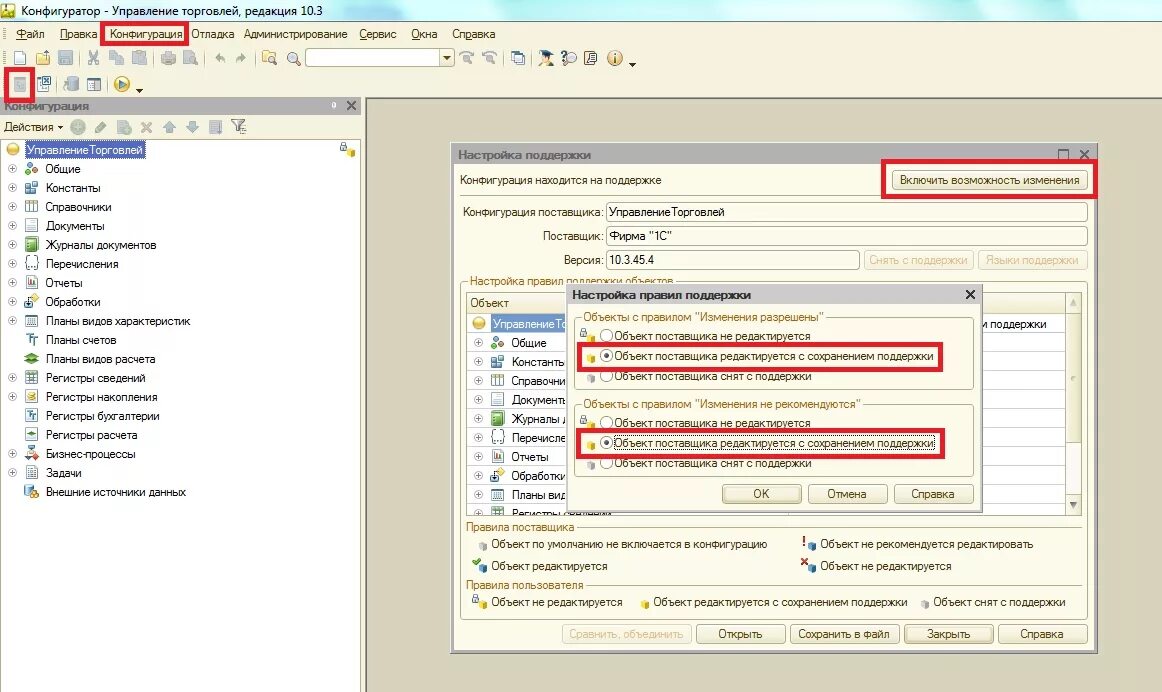Click the graduate-cap assistant icon
Image resolution: width=1162 pixels, height=692 pixels.
[546, 58]
